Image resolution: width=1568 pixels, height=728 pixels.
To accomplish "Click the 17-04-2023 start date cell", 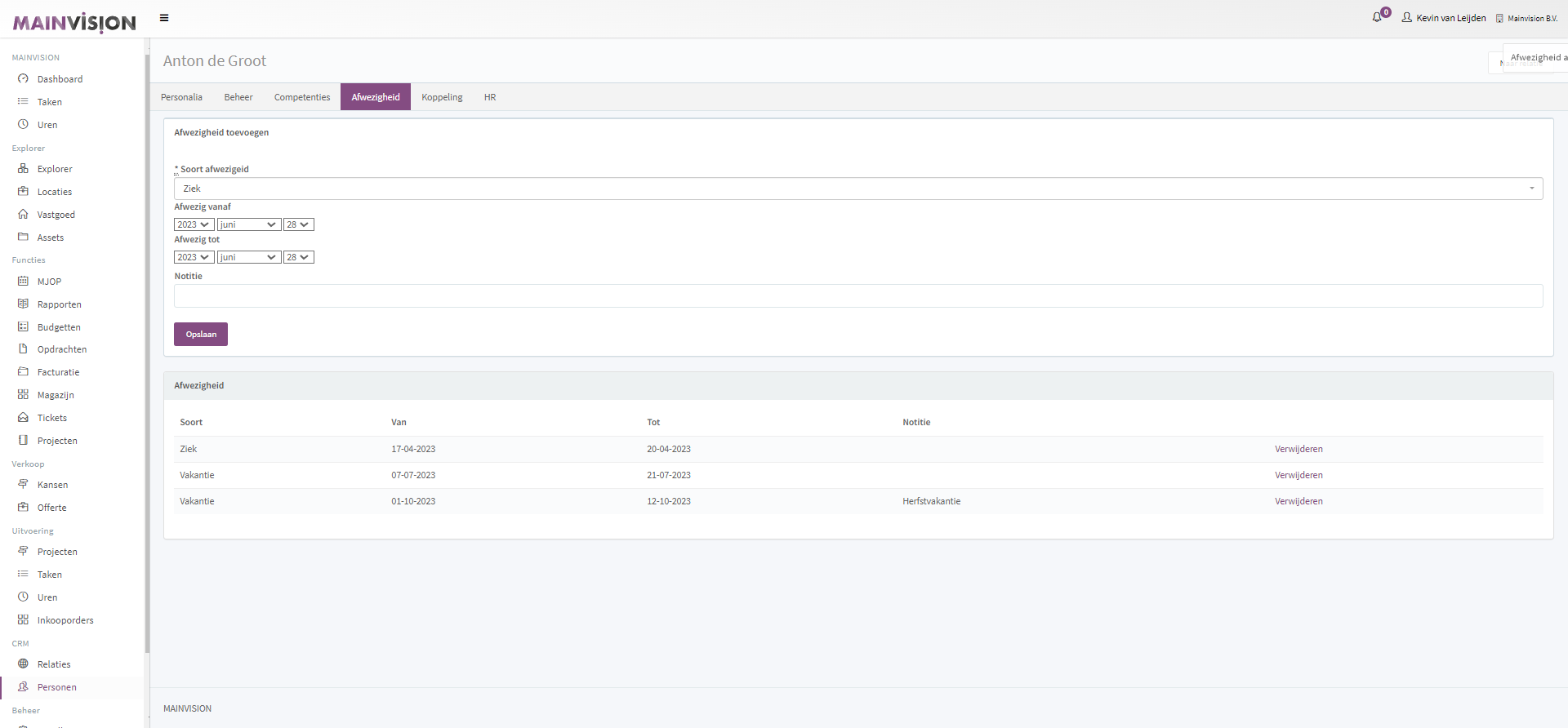I will (413, 449).
